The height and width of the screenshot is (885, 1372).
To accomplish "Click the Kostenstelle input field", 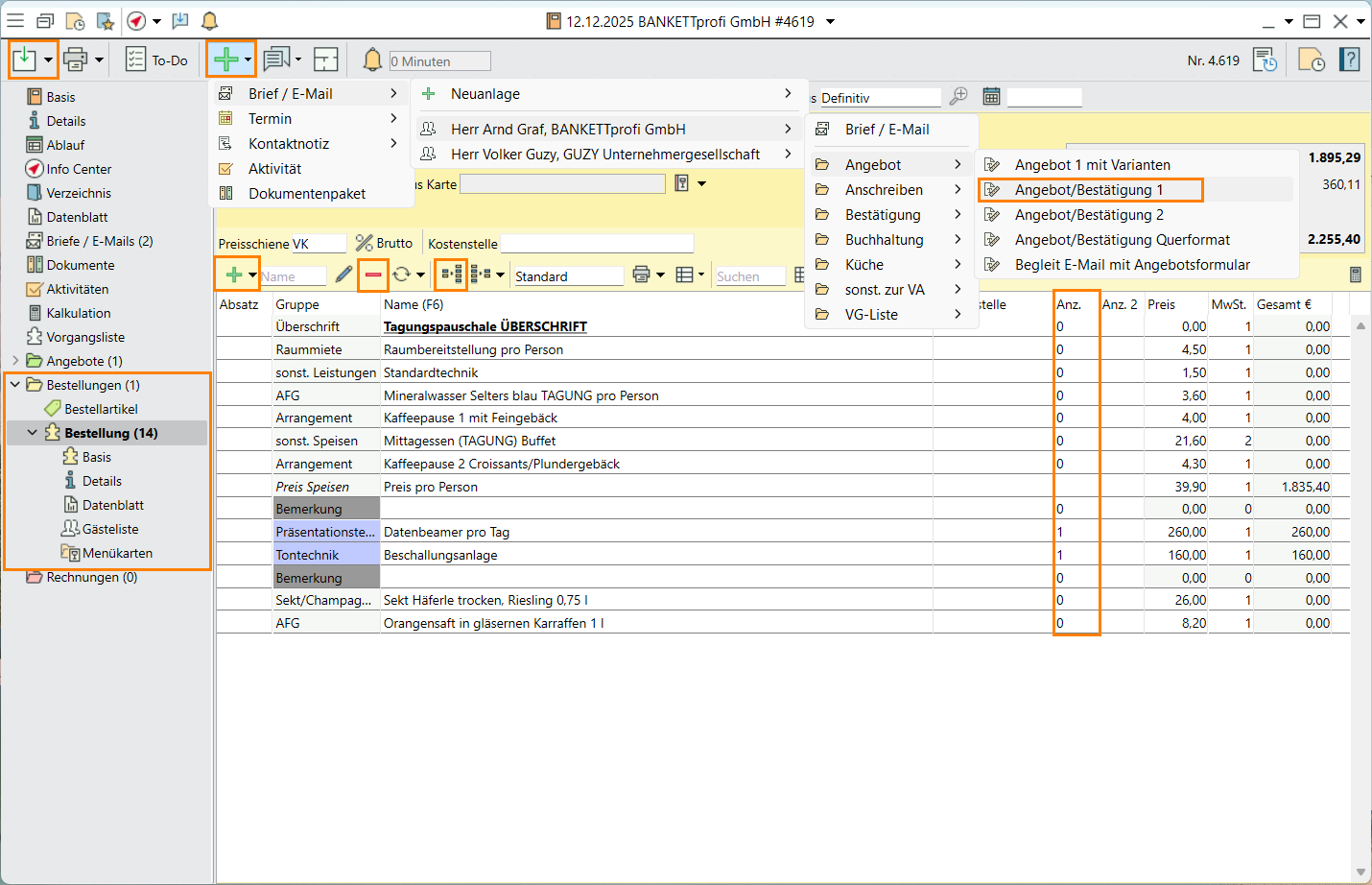I will [597, 244].
